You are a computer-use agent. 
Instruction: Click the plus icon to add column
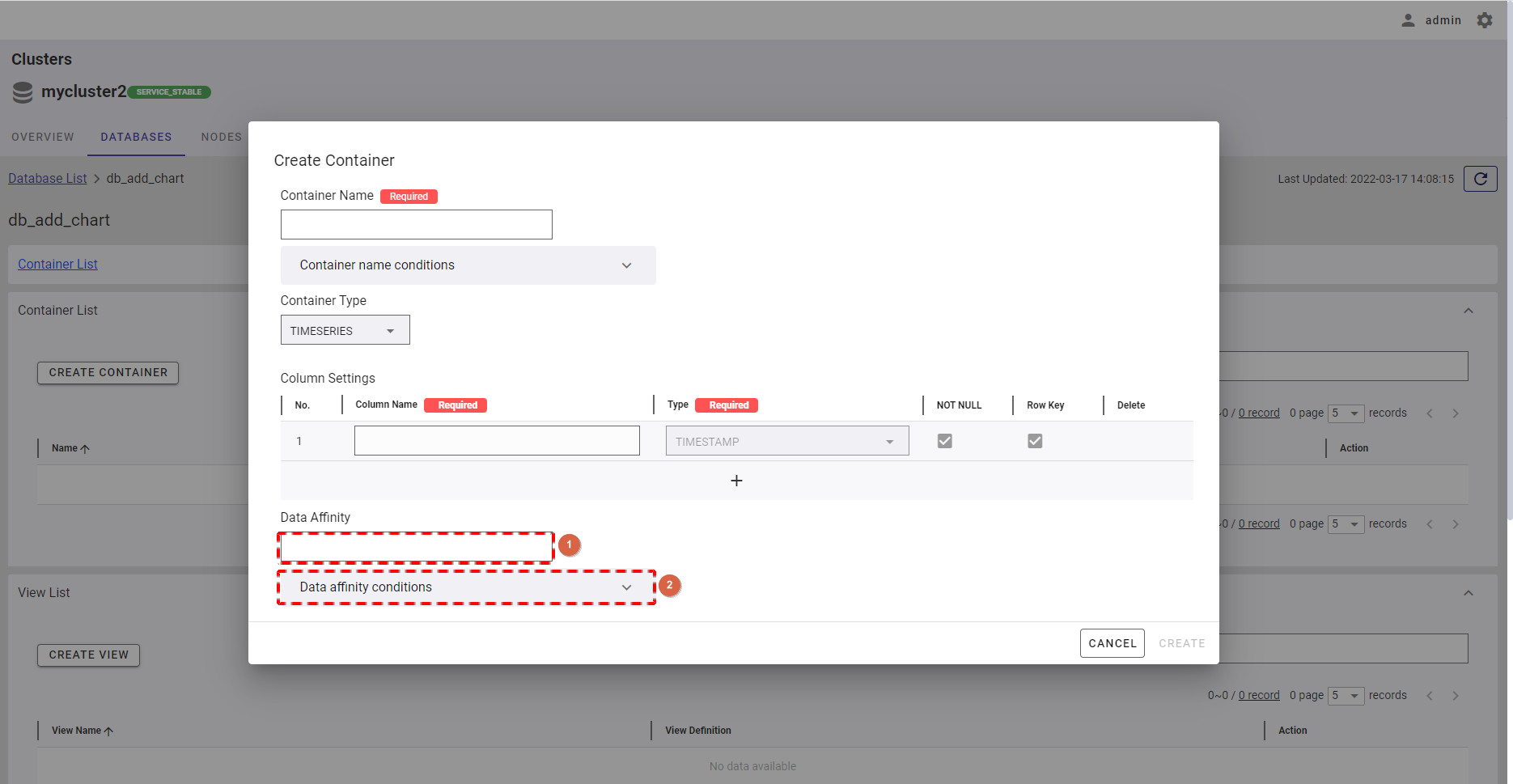(736, 481)
